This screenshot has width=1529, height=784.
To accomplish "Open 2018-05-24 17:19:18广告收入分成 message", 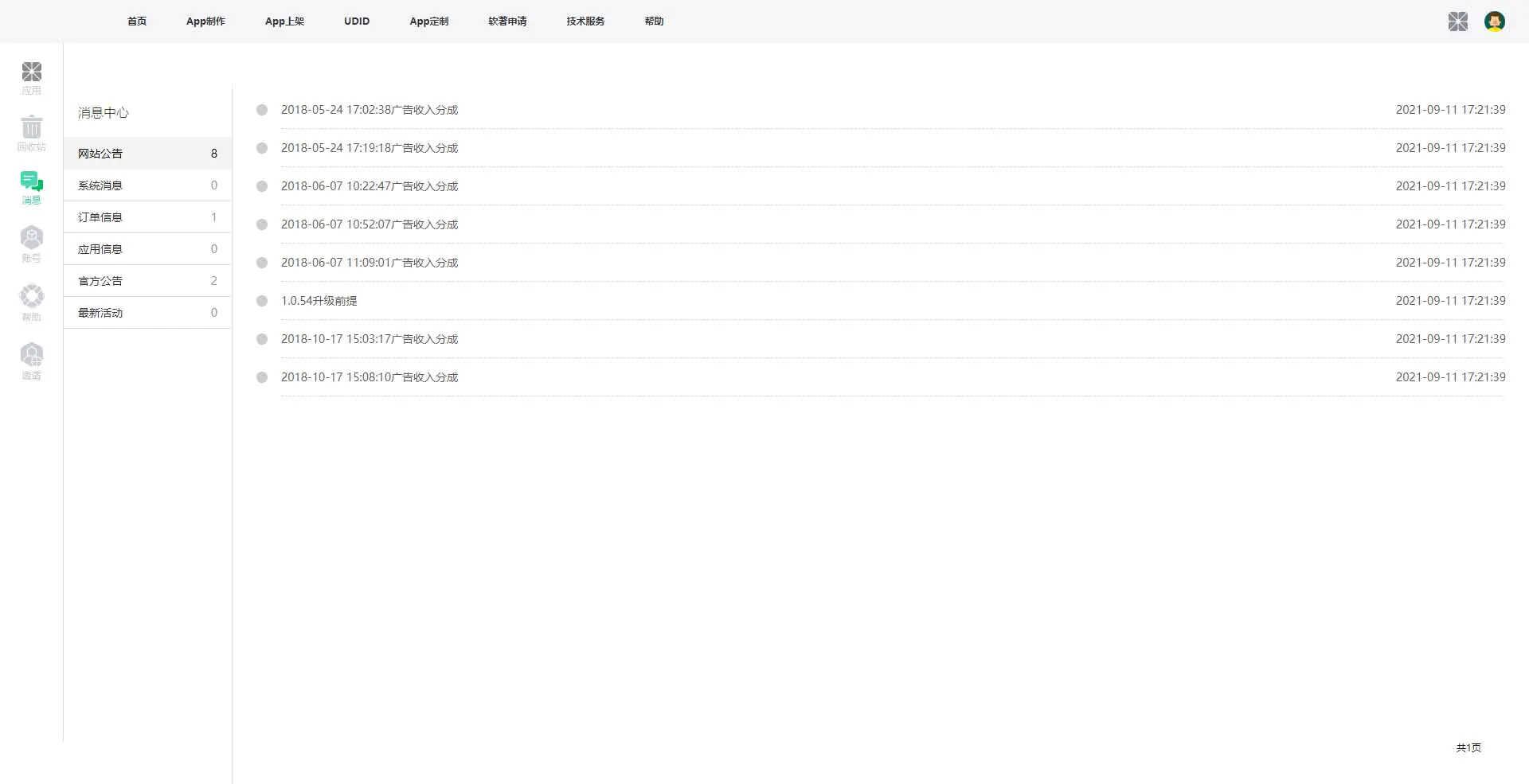I will point(370,148).
